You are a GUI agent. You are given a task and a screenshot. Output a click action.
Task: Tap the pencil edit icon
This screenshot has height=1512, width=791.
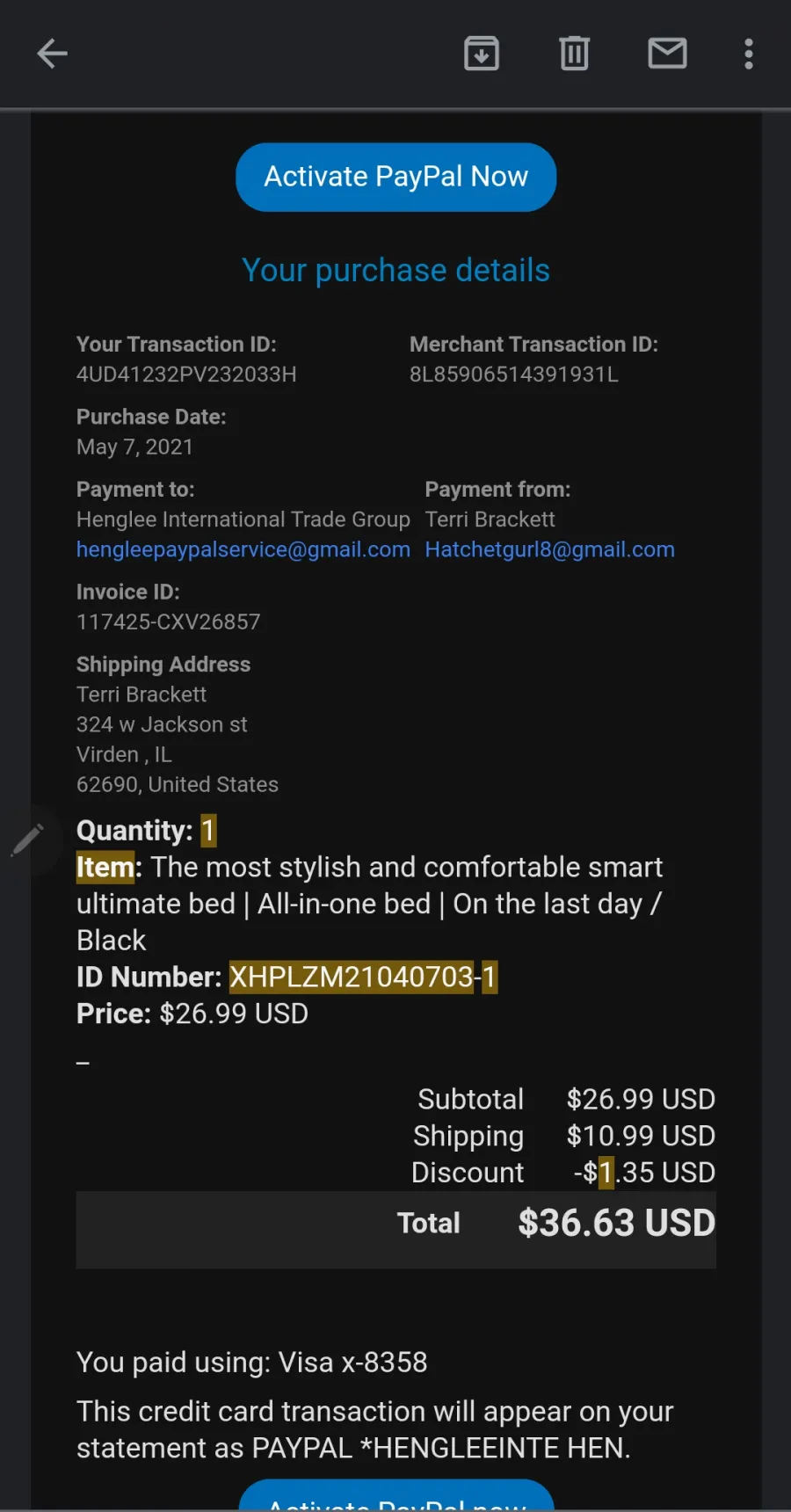27,840
